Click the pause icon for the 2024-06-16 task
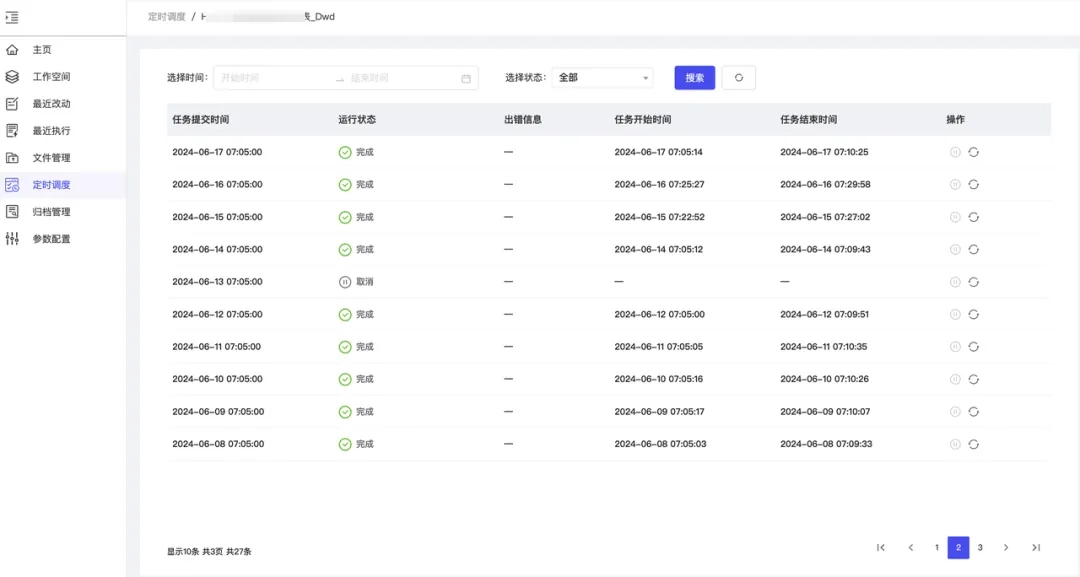Viewport: 1080px width, 577px height. pyautogui.click(x=955, y=185)
